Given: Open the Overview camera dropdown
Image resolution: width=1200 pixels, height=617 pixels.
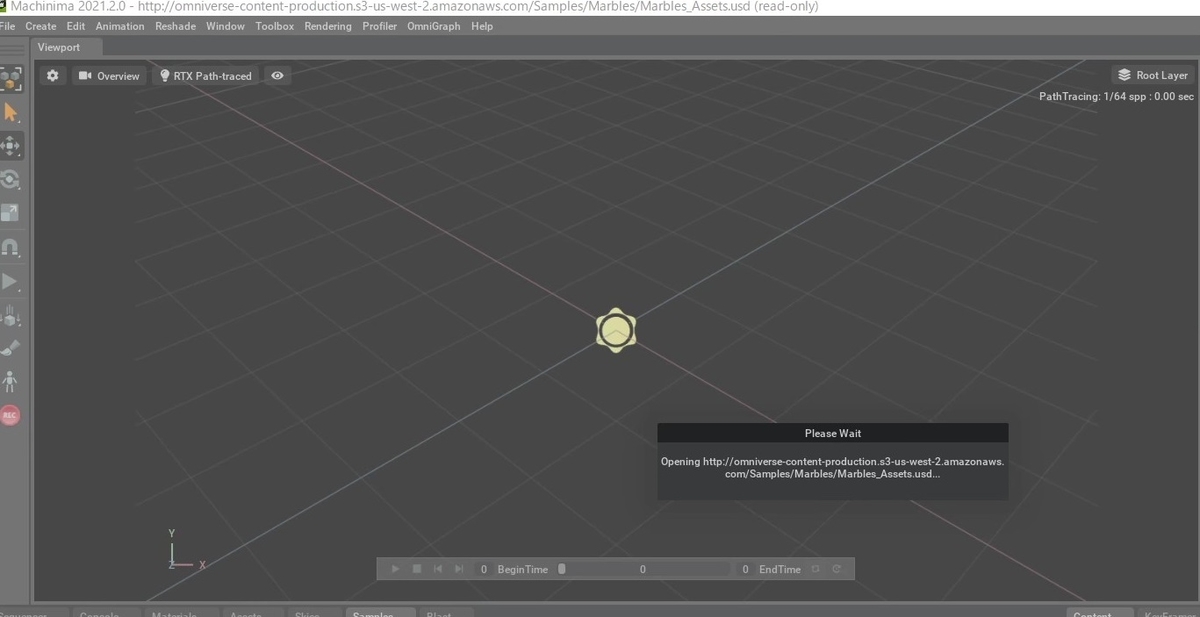Looking at the screenshot, I should tap(109, 76).
